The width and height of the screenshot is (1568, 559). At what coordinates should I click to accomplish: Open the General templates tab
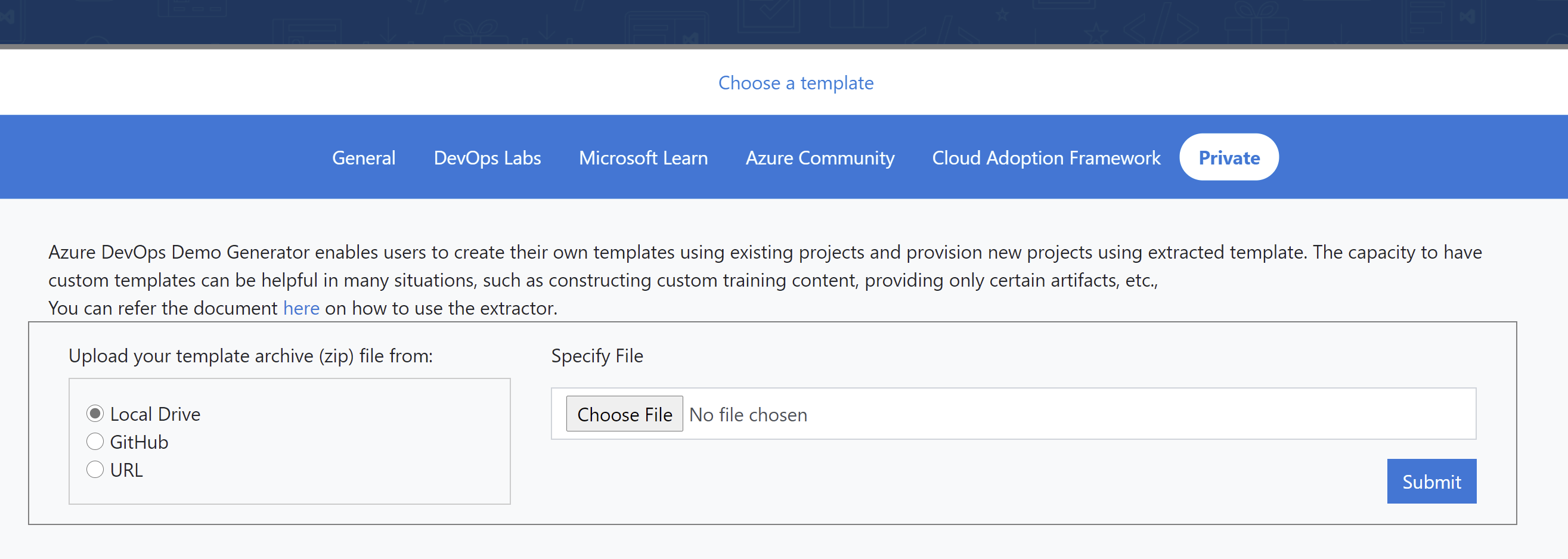364,157
